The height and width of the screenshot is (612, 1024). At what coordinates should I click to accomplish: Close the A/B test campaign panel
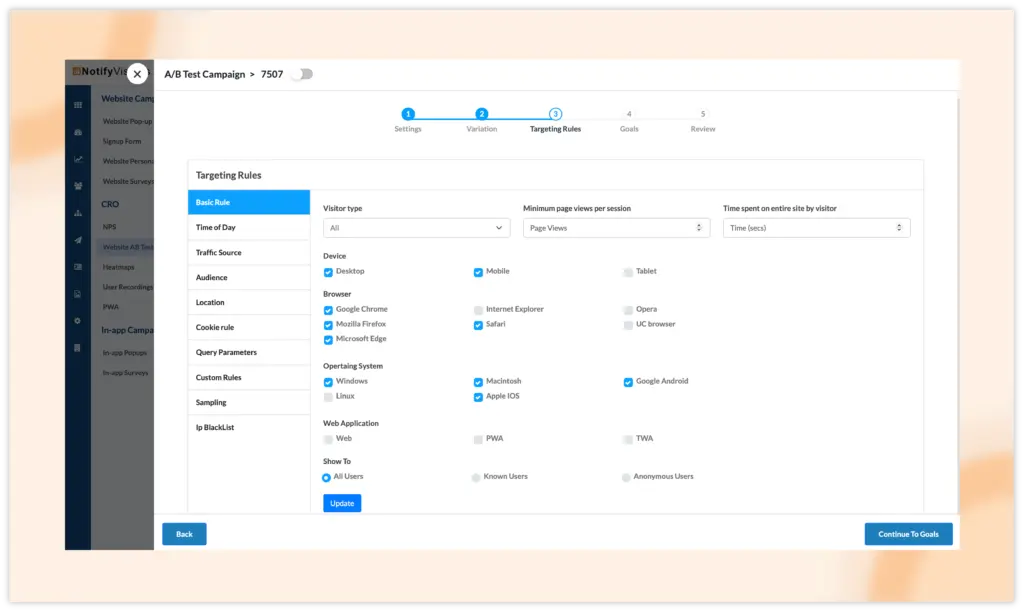(137, 74)
